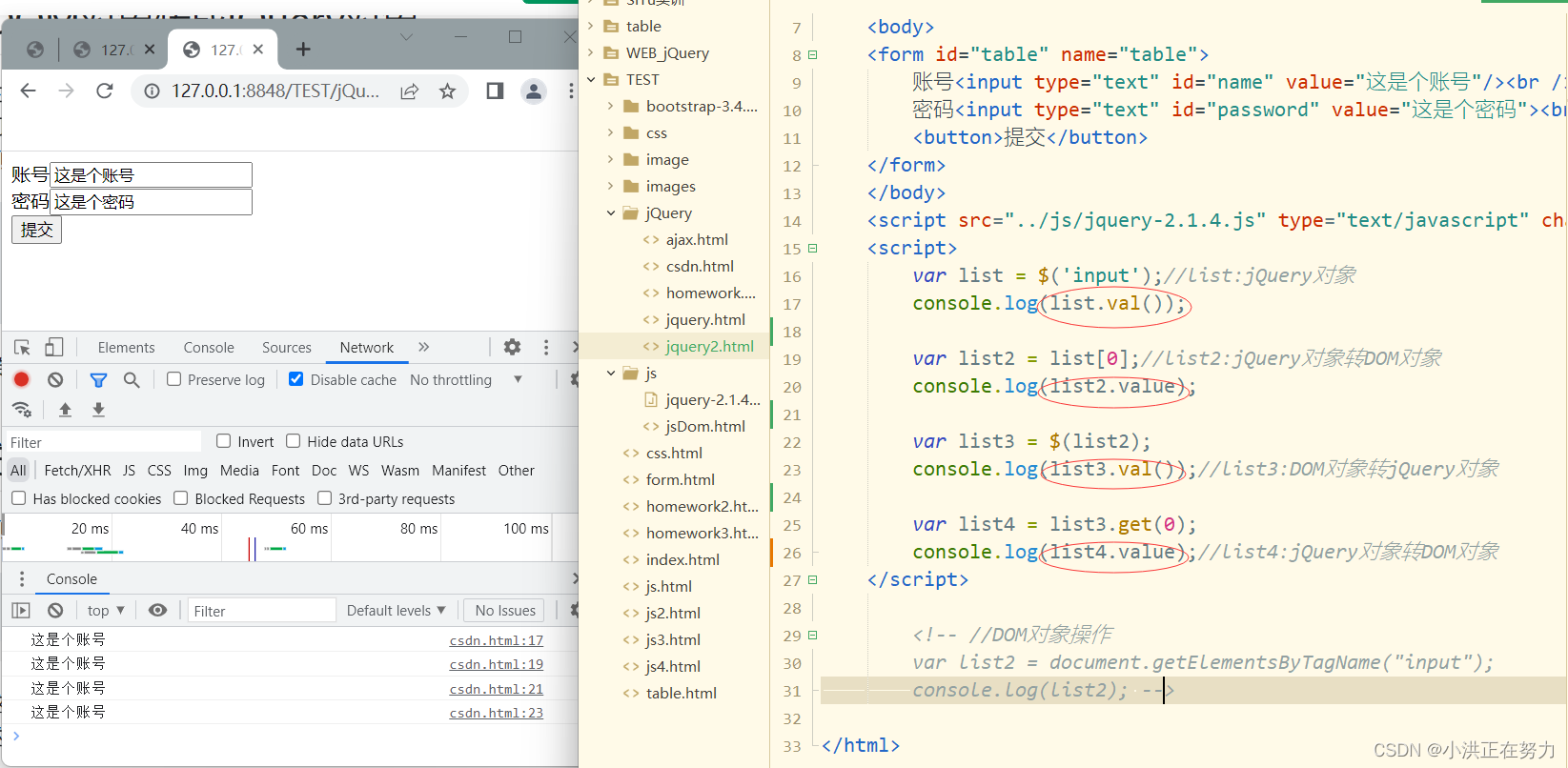Screen dimensions: 1568x768
Task: Open the browser side panel icon
Action: point(495,91)
